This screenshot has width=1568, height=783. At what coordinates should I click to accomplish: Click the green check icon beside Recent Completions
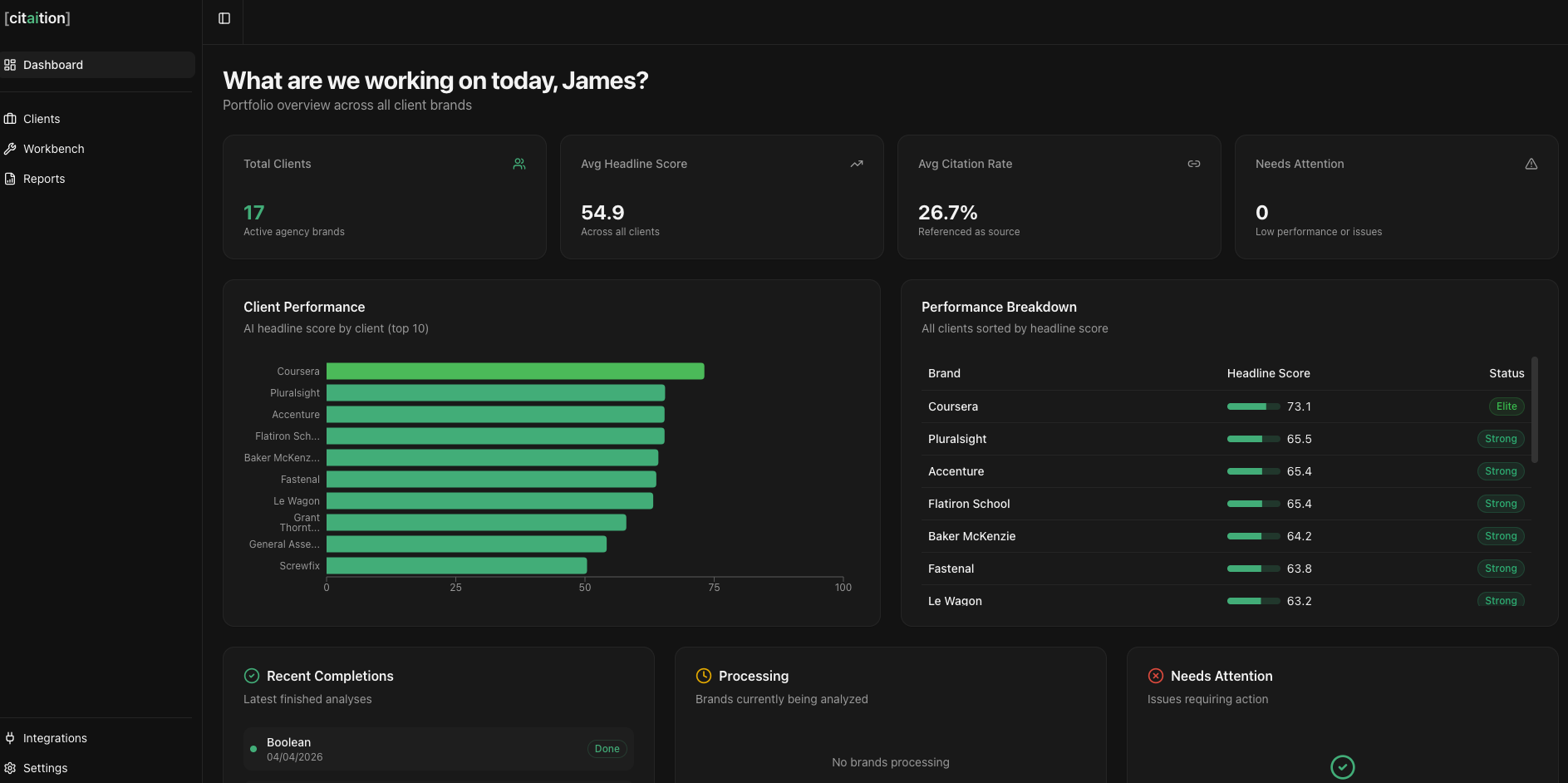tap(252, 676)
